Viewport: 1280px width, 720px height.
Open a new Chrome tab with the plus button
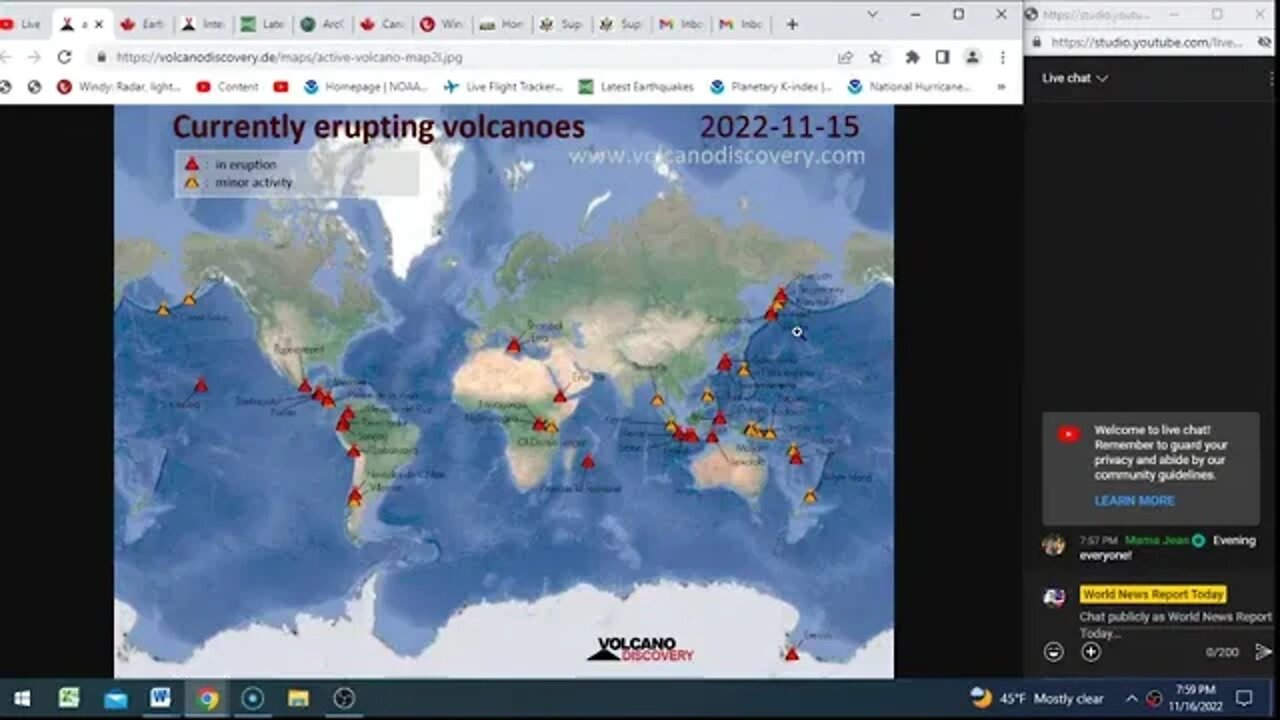pos(792,24)
